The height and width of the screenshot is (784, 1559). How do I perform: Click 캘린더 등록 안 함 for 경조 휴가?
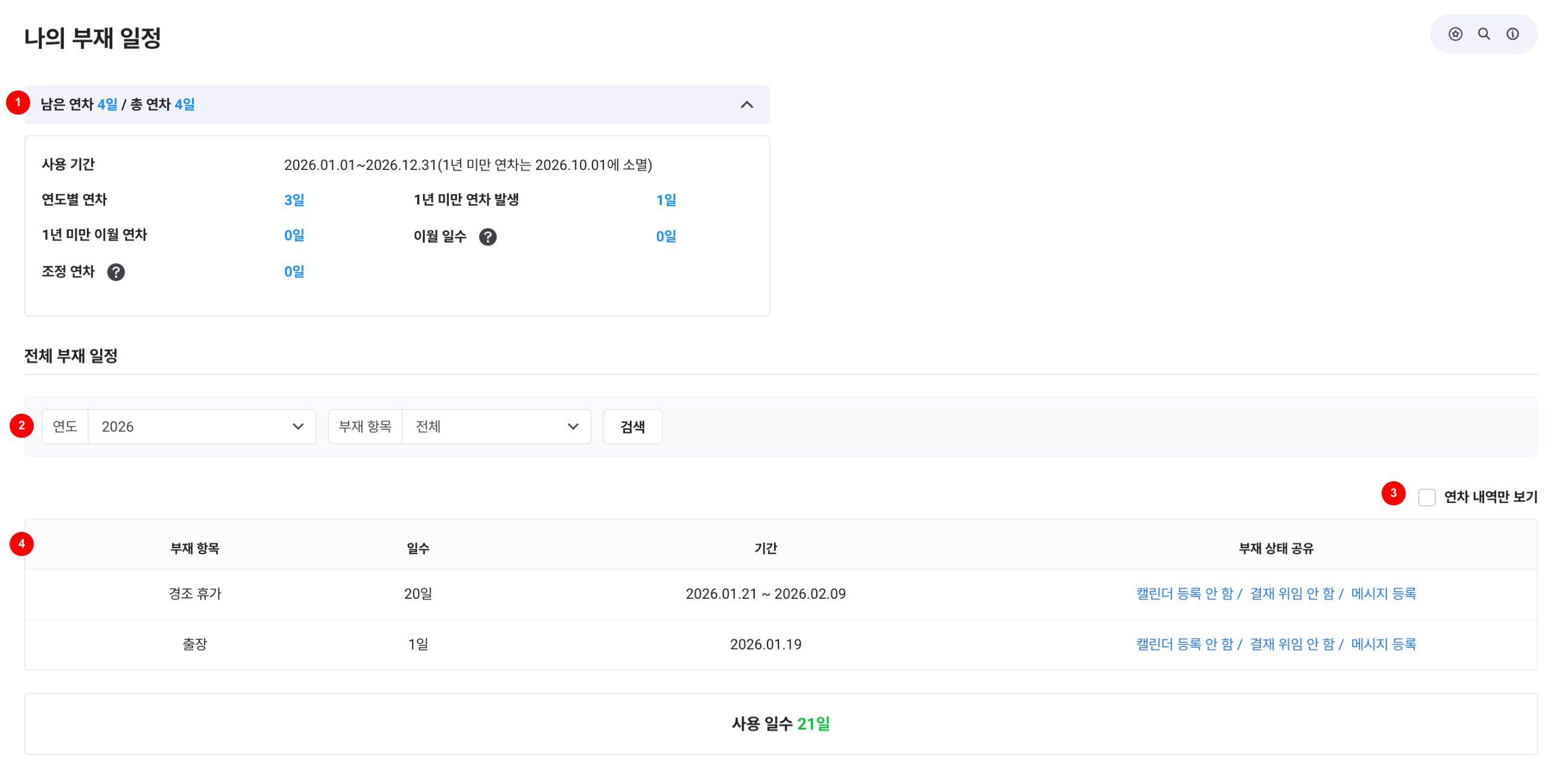(x=1184, y=593)
